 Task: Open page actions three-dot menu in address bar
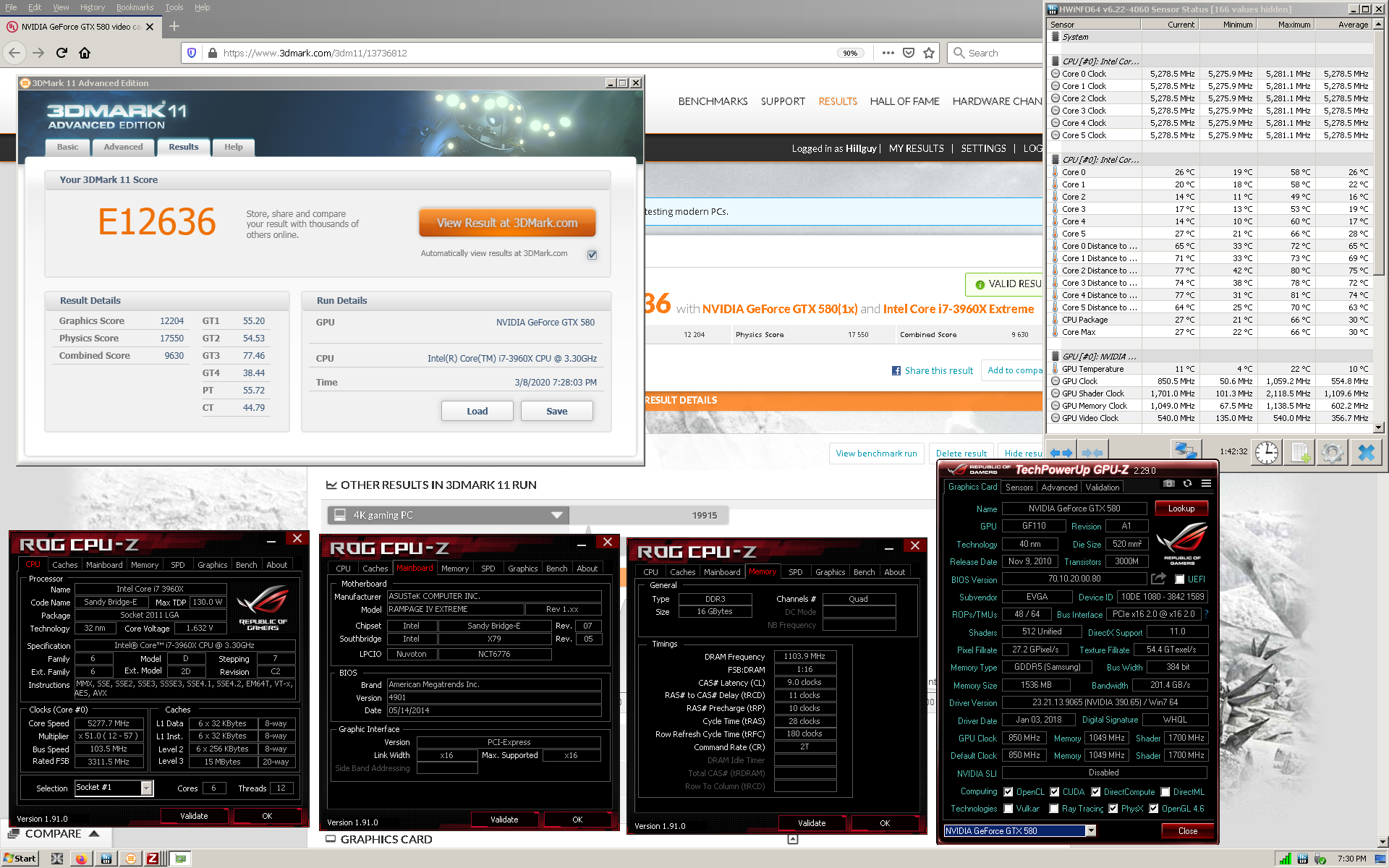click(888, 53)
